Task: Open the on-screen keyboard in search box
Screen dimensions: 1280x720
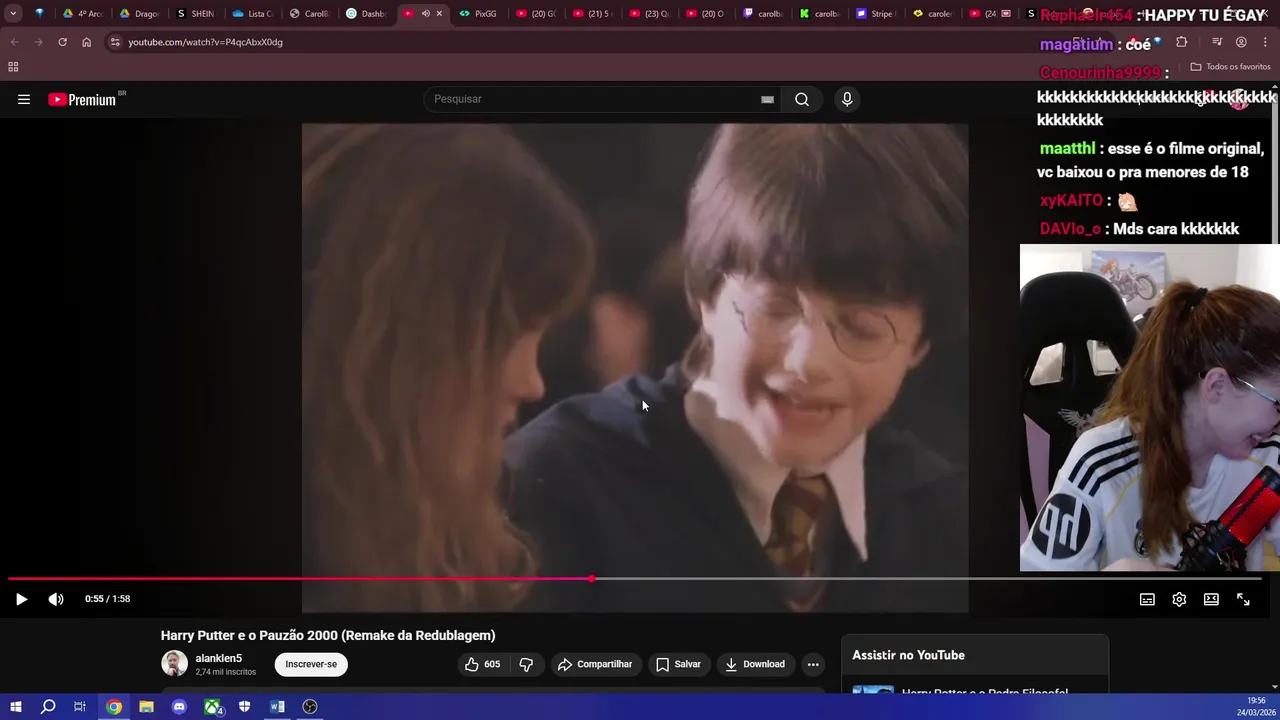Action: click(767, 99)
